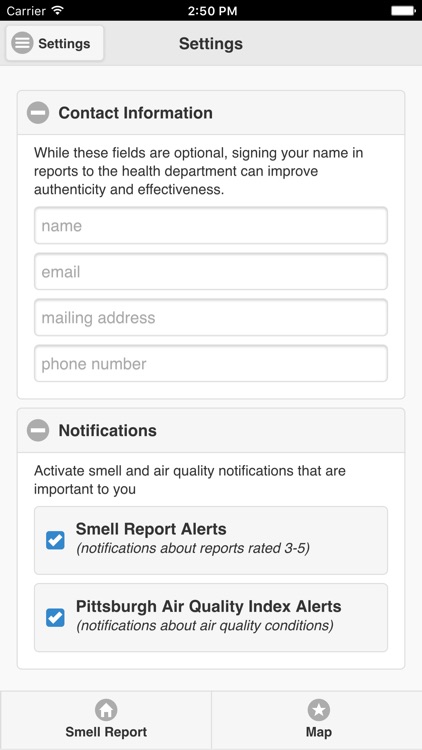Image resolution: width=422 pixels, height=750 pixels.
Task: Click the Contact Information header text
Action: [x=135, y=113]
